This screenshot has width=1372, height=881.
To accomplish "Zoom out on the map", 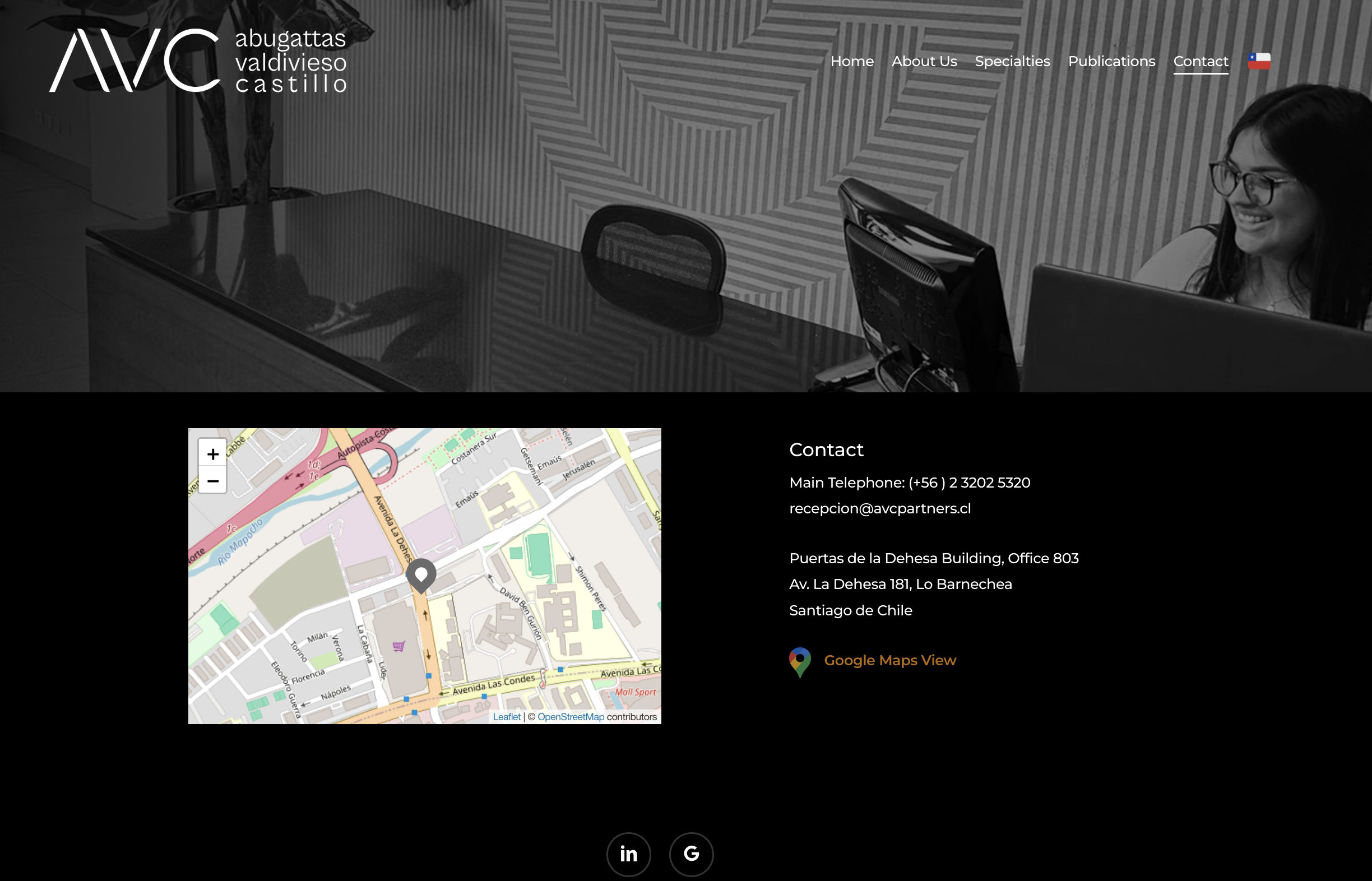I will [213, 481].
